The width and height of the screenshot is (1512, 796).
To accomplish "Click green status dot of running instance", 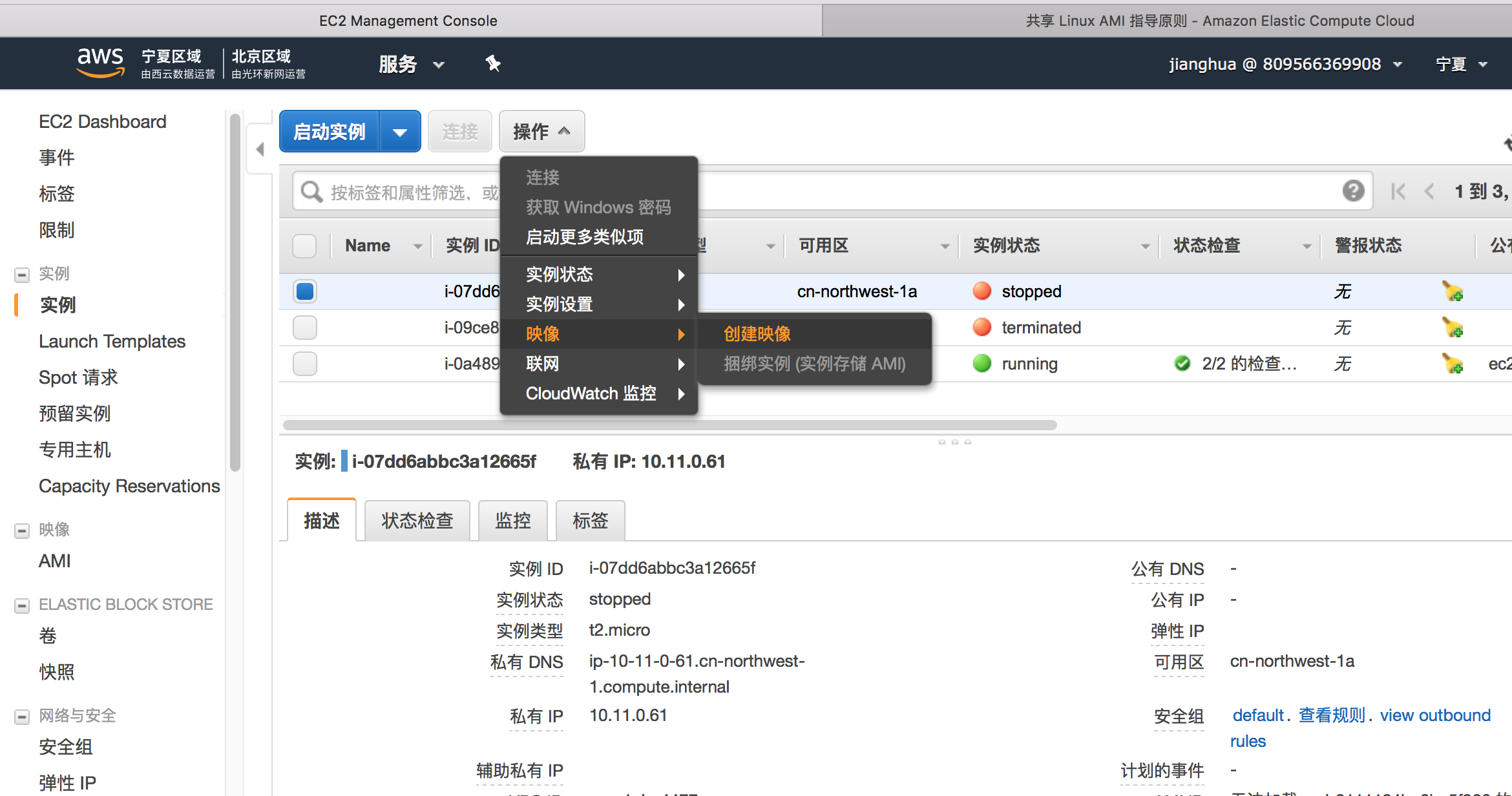I will coord(982,364).
